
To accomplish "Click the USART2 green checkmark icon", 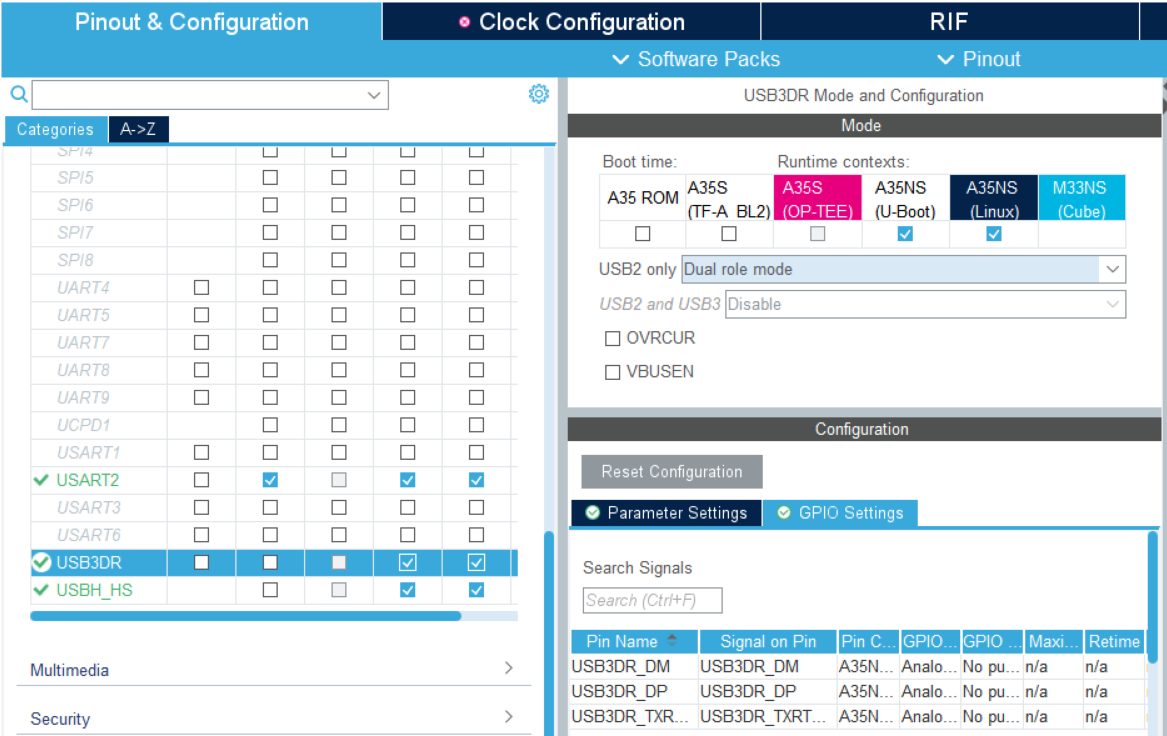I will pos(41,480).
